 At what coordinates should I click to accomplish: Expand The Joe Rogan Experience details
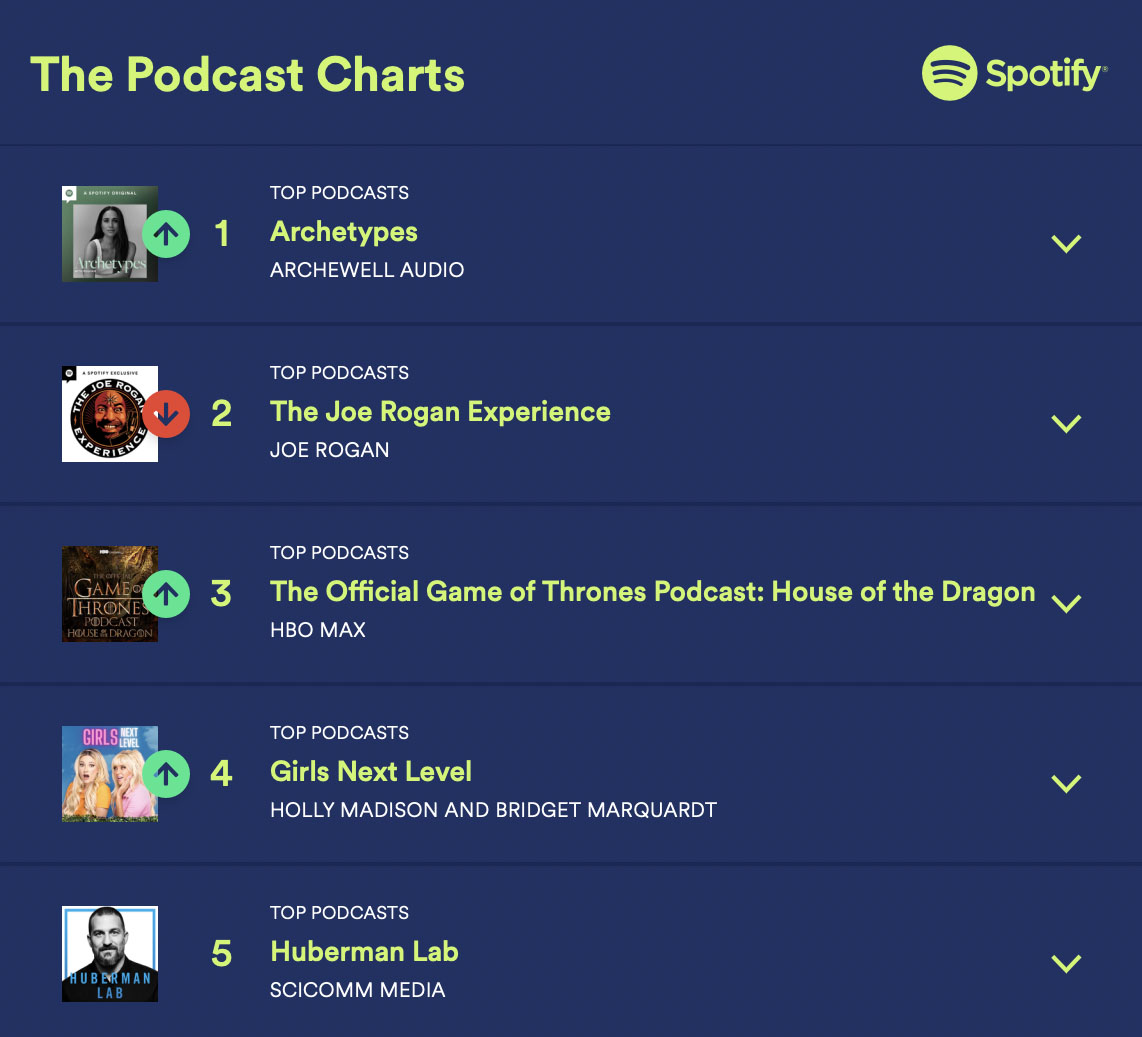pos(1067,423)
